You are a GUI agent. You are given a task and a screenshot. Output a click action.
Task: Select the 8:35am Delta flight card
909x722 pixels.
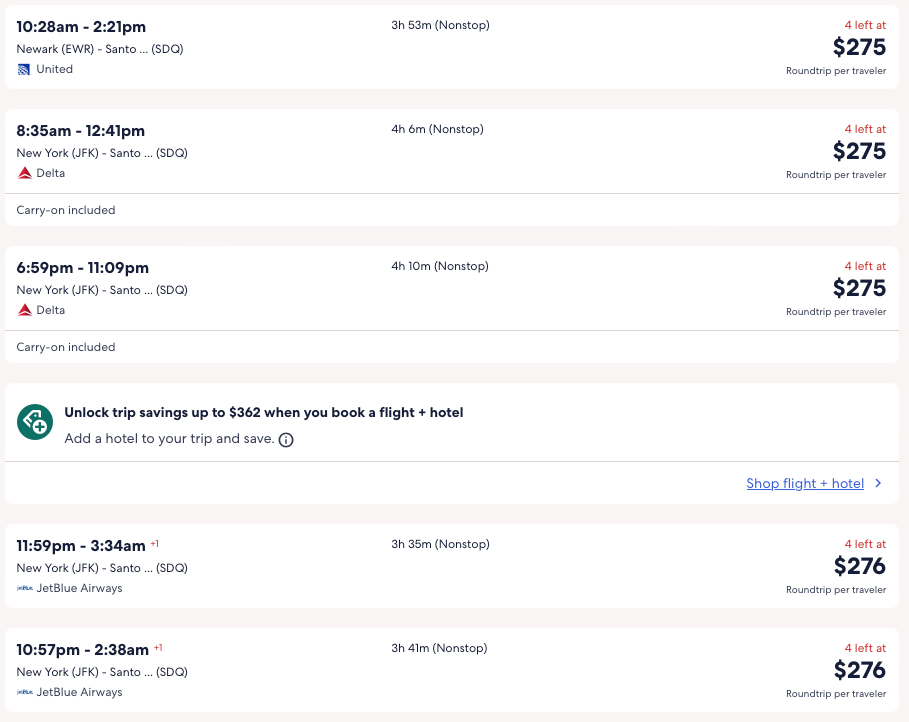[x=80, y=131]
